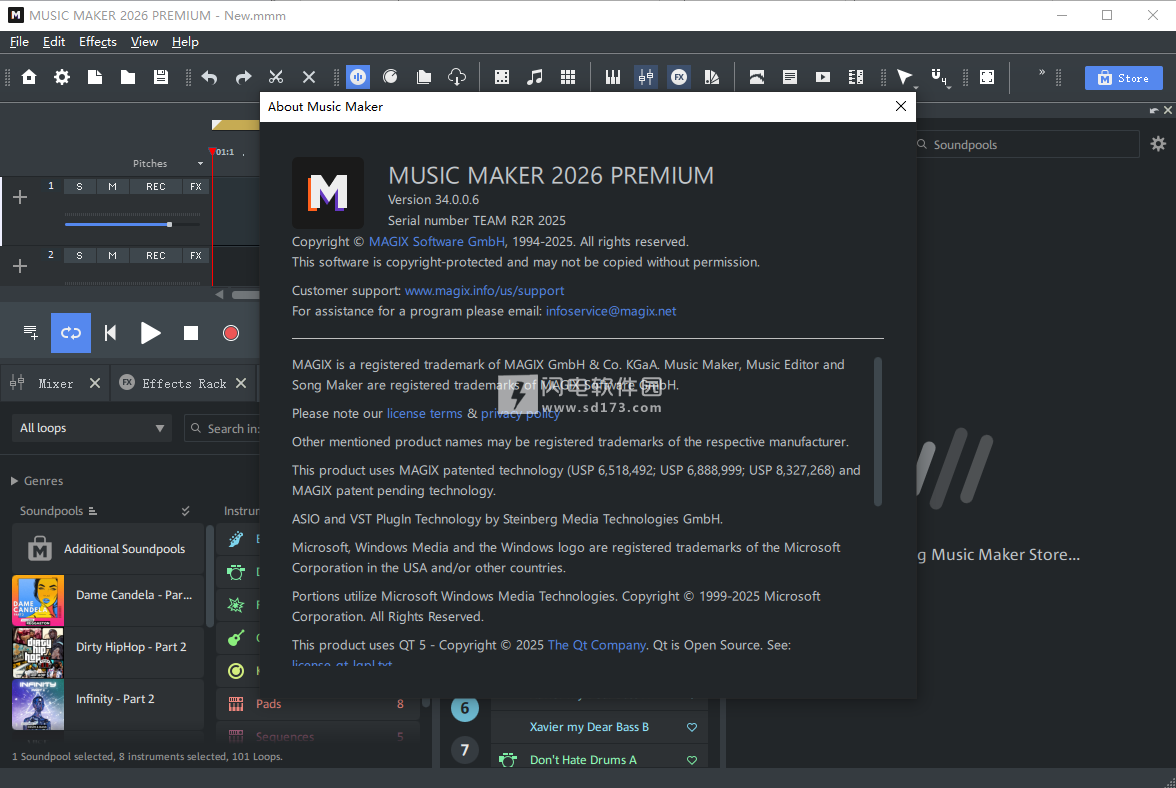The width and height of the screenshot is (1176, 788).
Task: Open the license terms link
Action: tap(424, 413)
